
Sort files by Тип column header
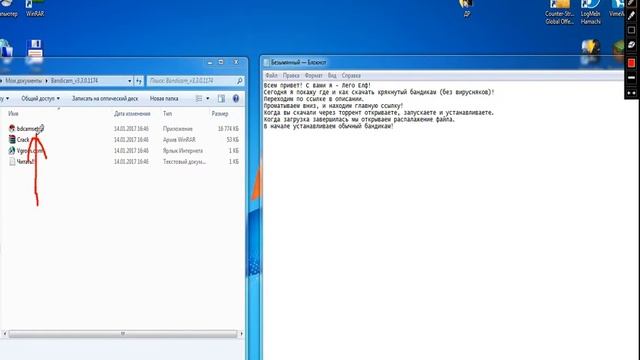pos(167,113)
